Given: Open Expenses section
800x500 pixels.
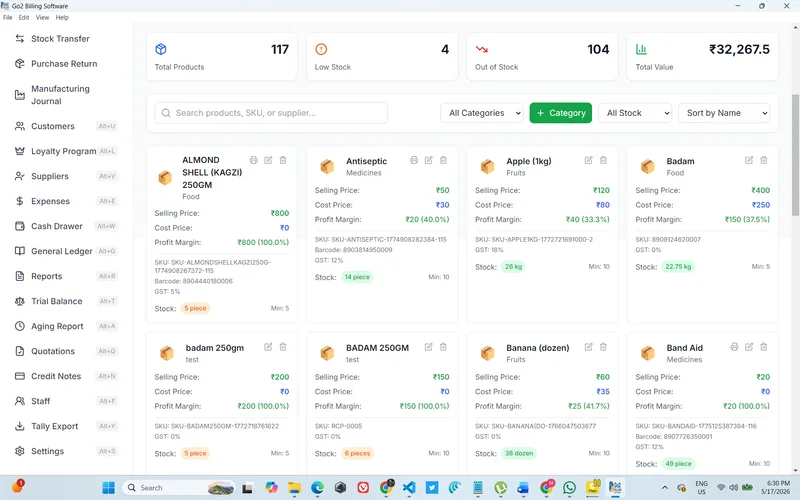Looking at the screenshot, I should tap(66, 201).
